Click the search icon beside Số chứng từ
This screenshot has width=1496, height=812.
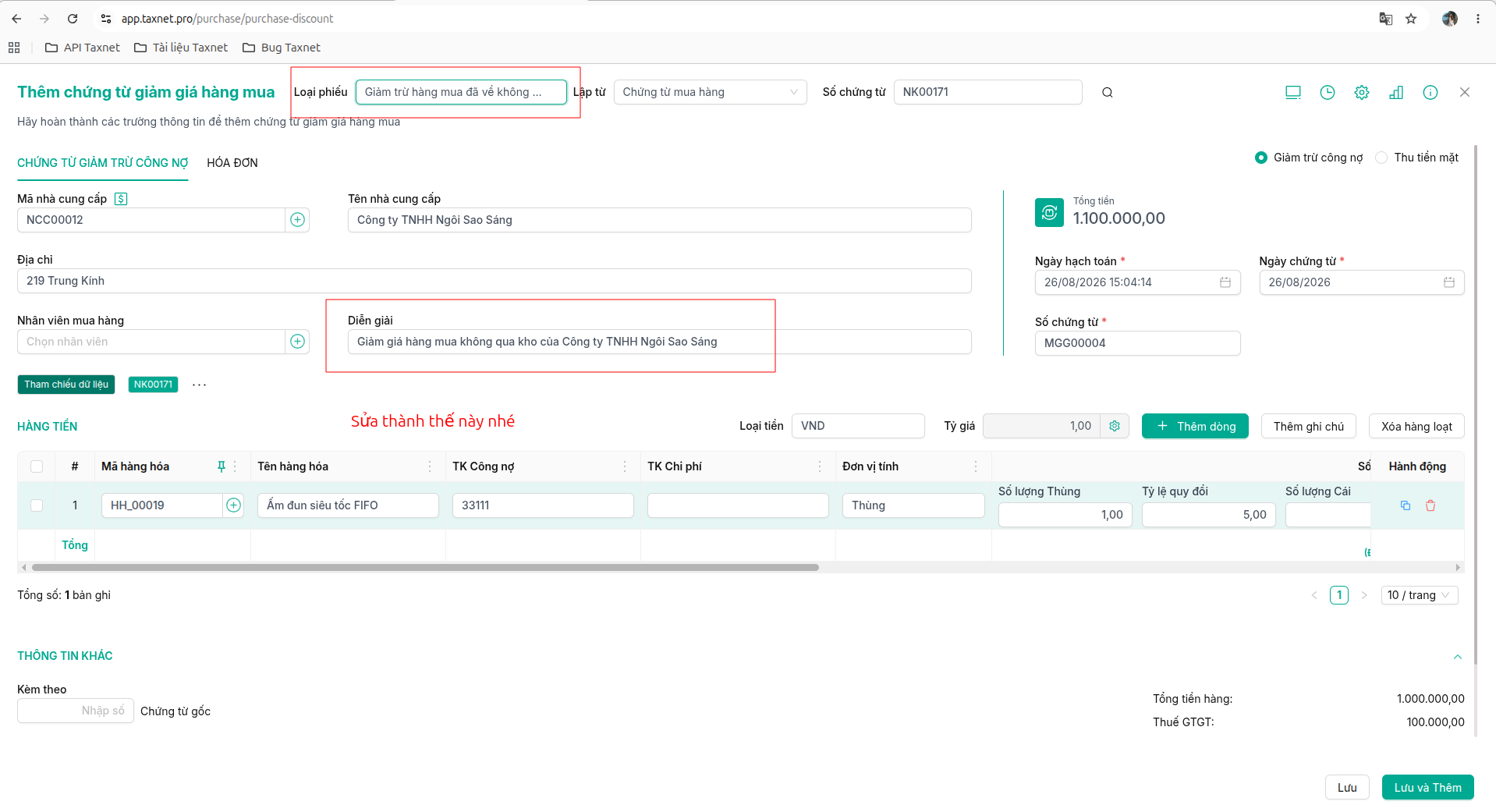pyautogui.click(x=1107, y=93)
